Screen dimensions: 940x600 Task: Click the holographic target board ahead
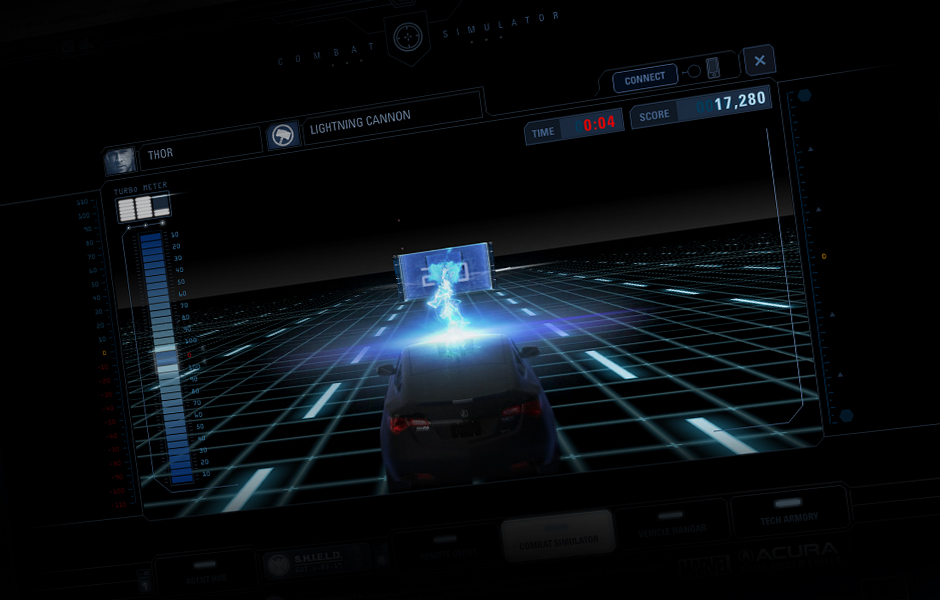444,270
